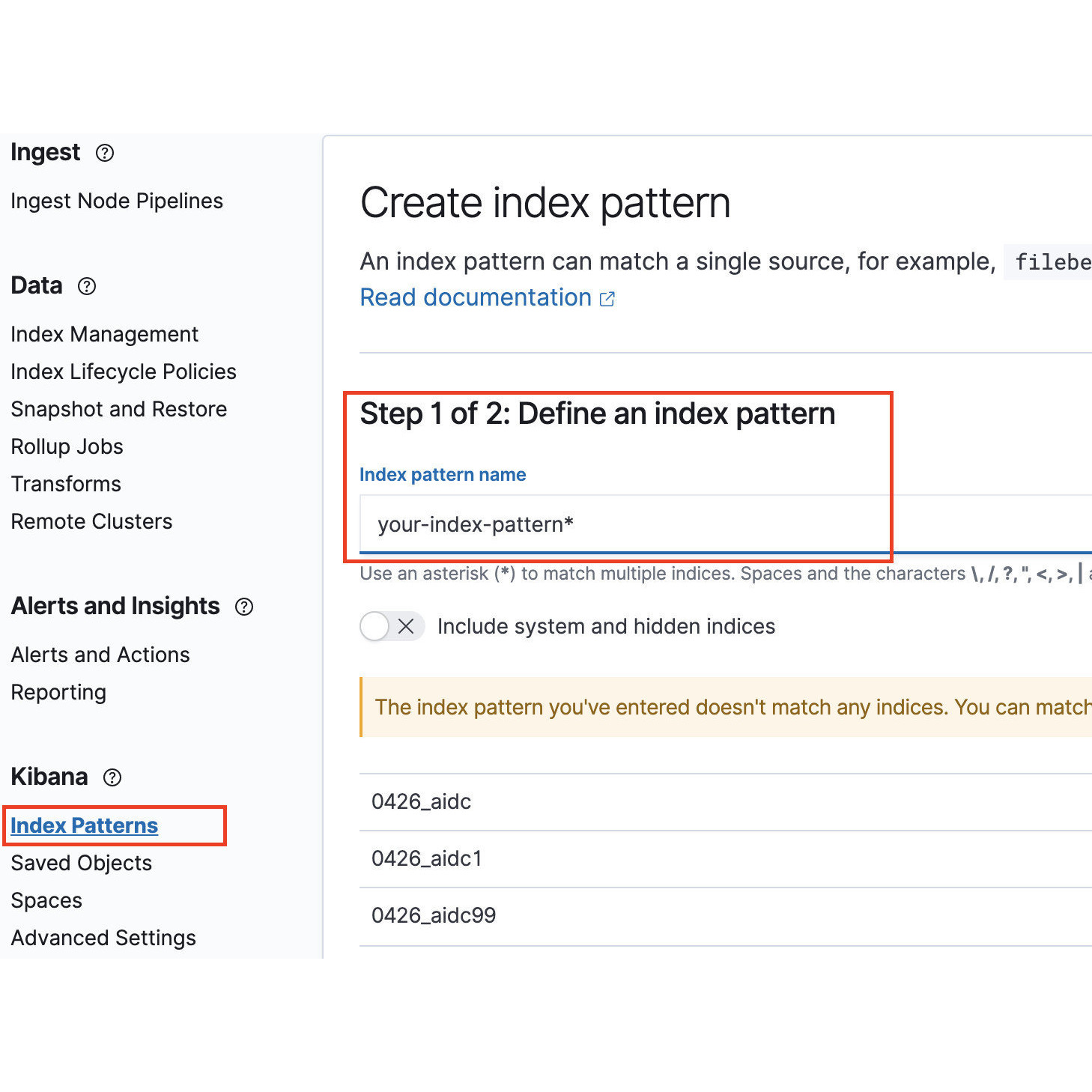Viewport: 1092px width, 1092px height.
Task: Open Saved Objects
Action: coord(81,863)
